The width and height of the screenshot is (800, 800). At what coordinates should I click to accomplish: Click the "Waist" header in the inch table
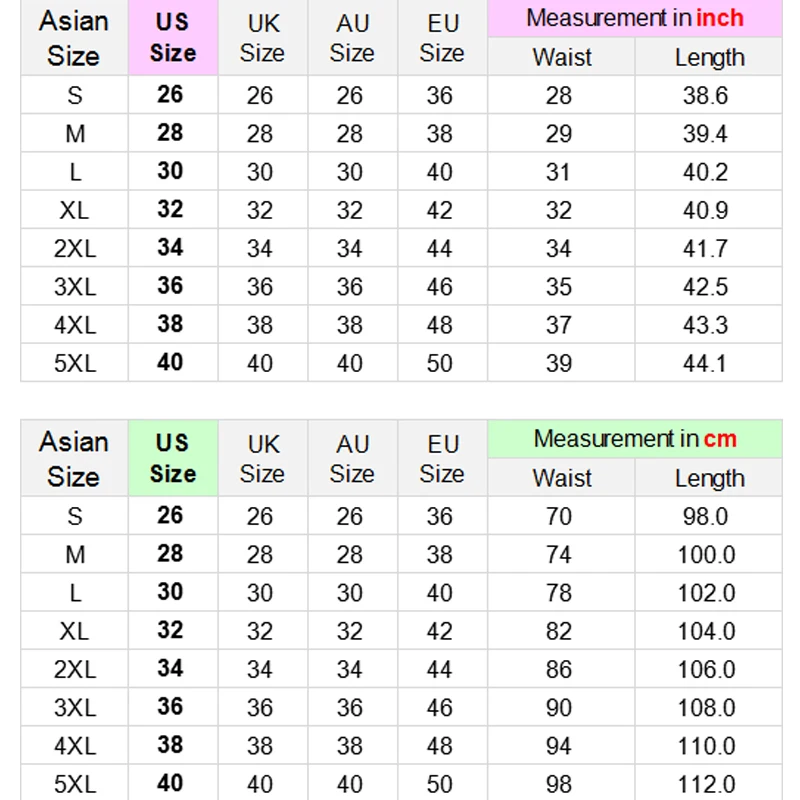click(x=561, y=57)
